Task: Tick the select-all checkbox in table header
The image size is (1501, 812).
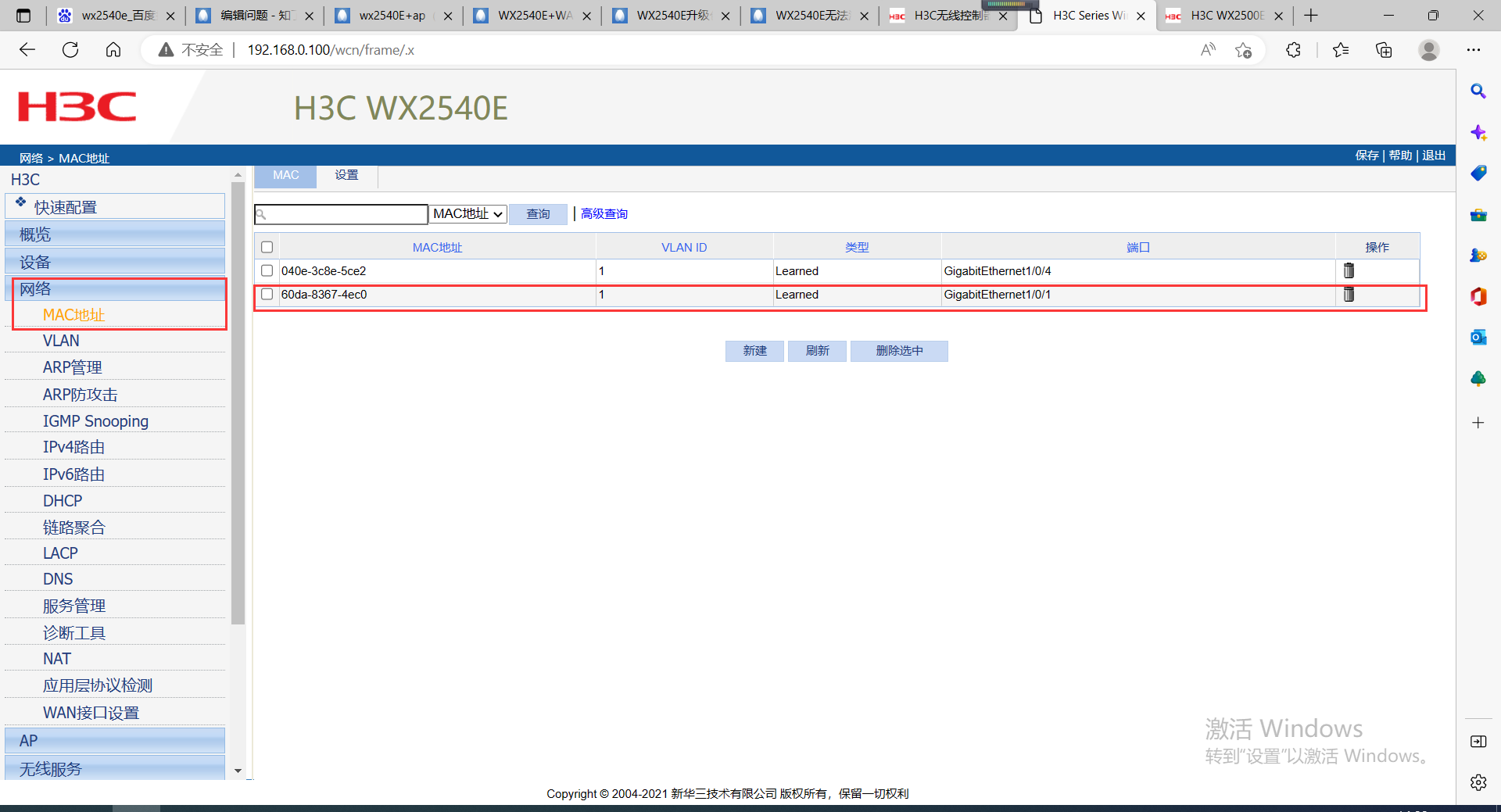Action: (267, 247)
